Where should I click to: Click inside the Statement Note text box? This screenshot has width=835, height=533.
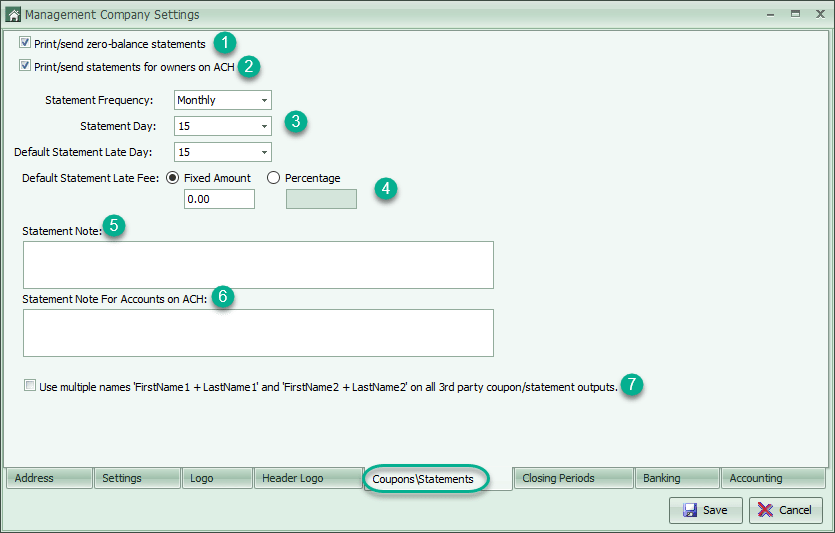[258, 265]
